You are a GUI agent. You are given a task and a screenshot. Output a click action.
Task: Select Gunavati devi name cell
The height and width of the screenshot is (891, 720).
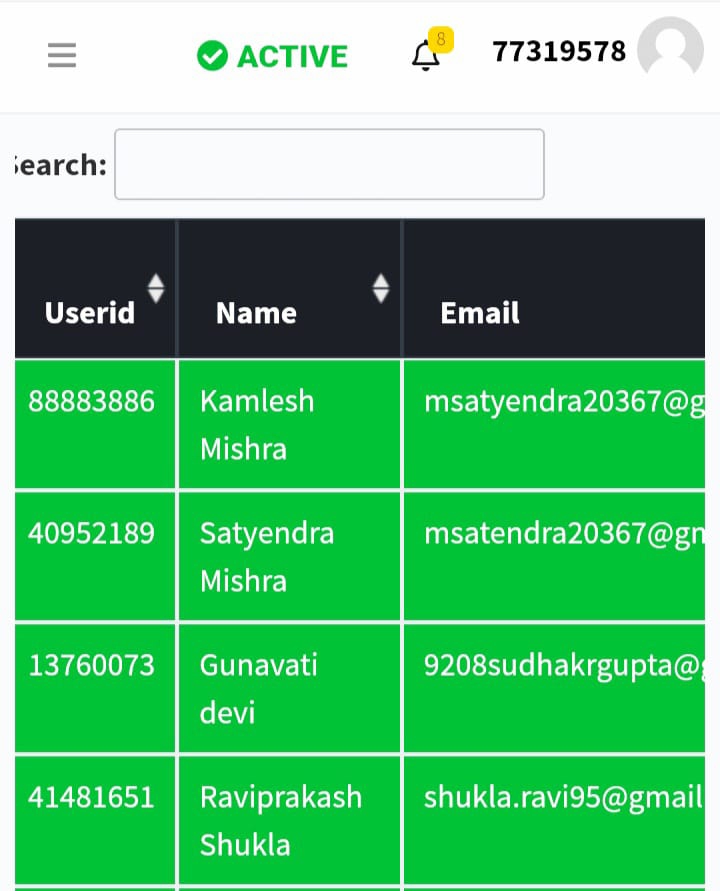point(289,688)
